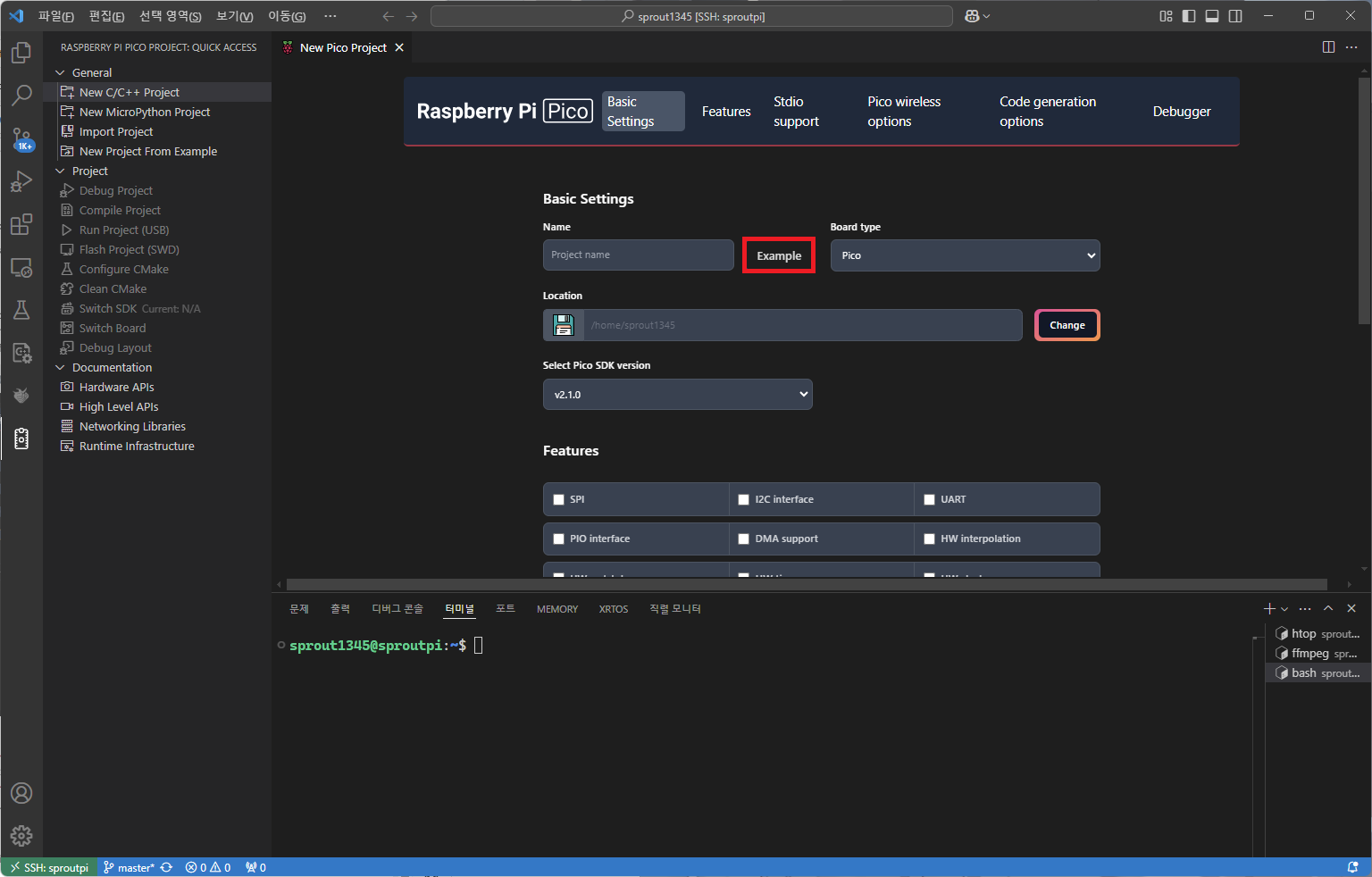The height and width of the screenshot is (877, 1372).
Task: Open the launch profile dropdown beside plus
Action: 1285,608
